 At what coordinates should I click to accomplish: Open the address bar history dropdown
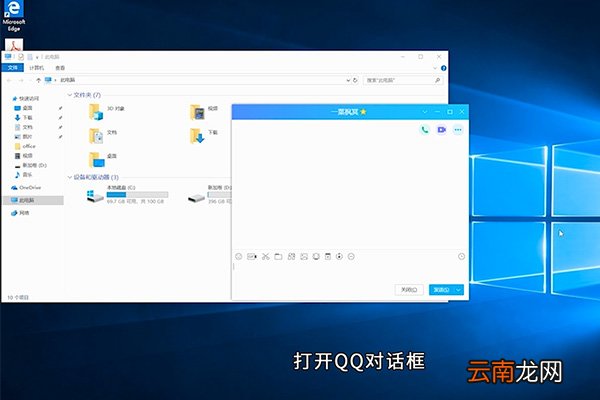coord(348,80)
